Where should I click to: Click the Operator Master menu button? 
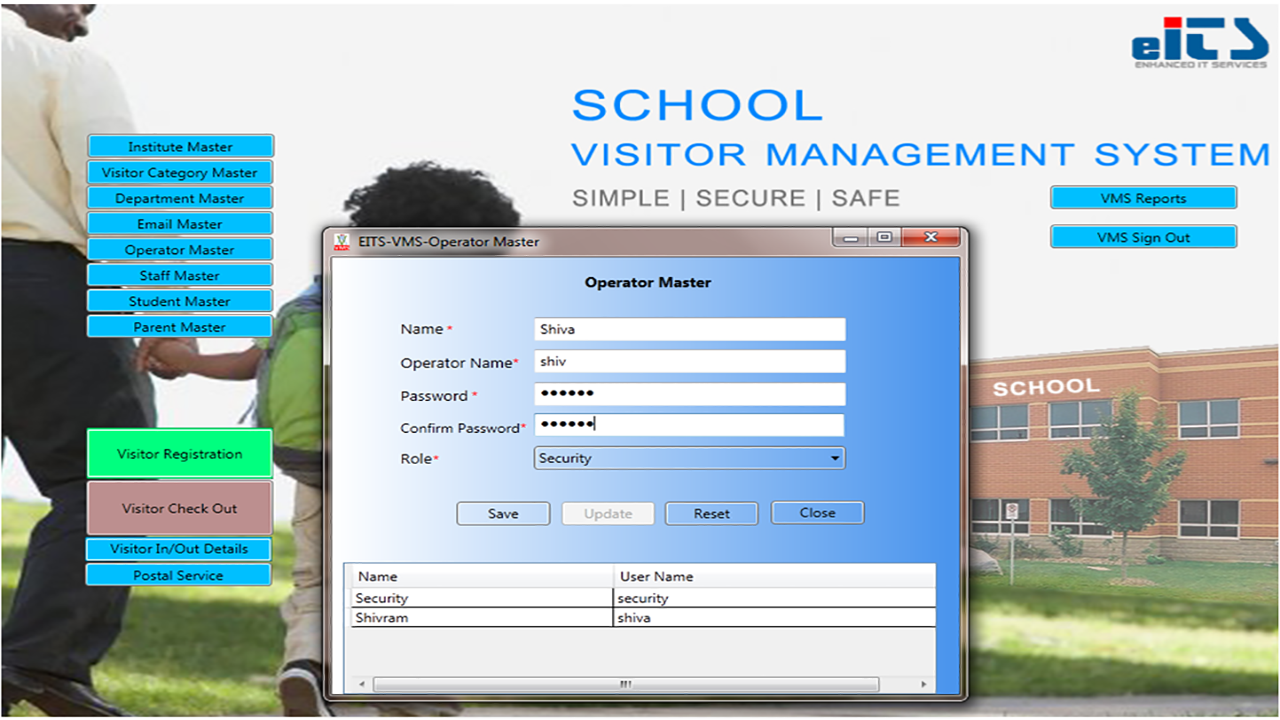click(180, 250)
